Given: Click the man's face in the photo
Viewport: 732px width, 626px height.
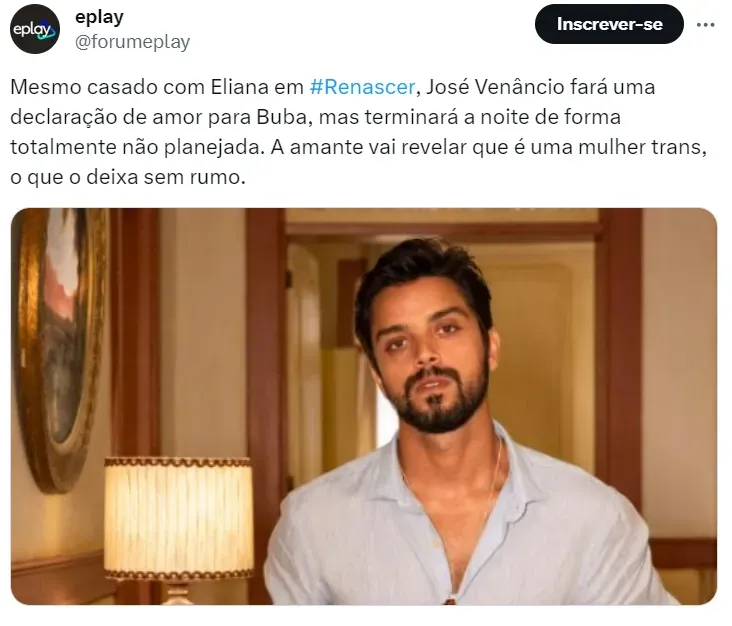Looking at the screenshot, I should click(x=429, y=355).
